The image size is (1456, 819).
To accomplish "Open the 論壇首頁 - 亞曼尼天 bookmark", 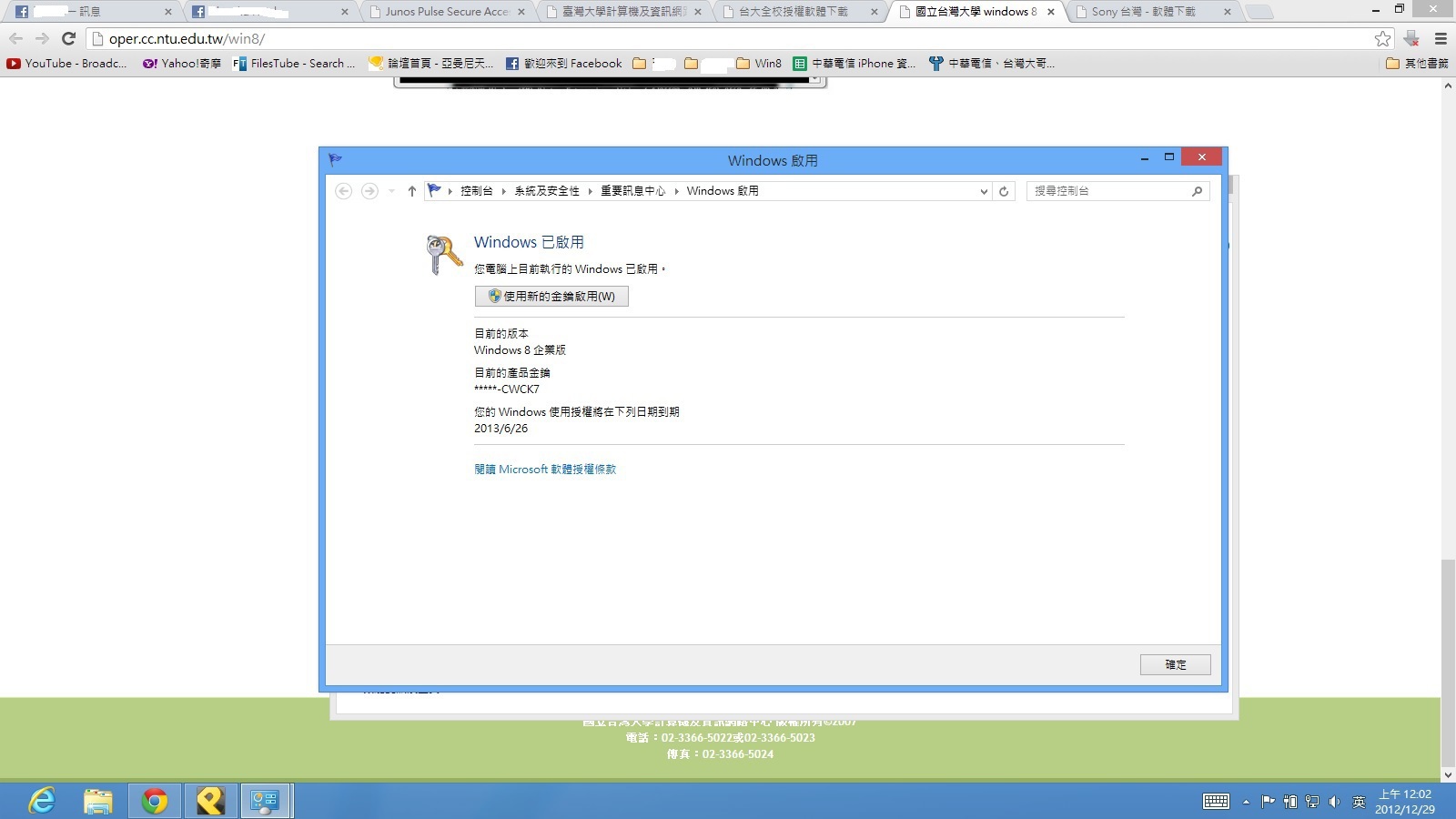I will pos(431,64).
